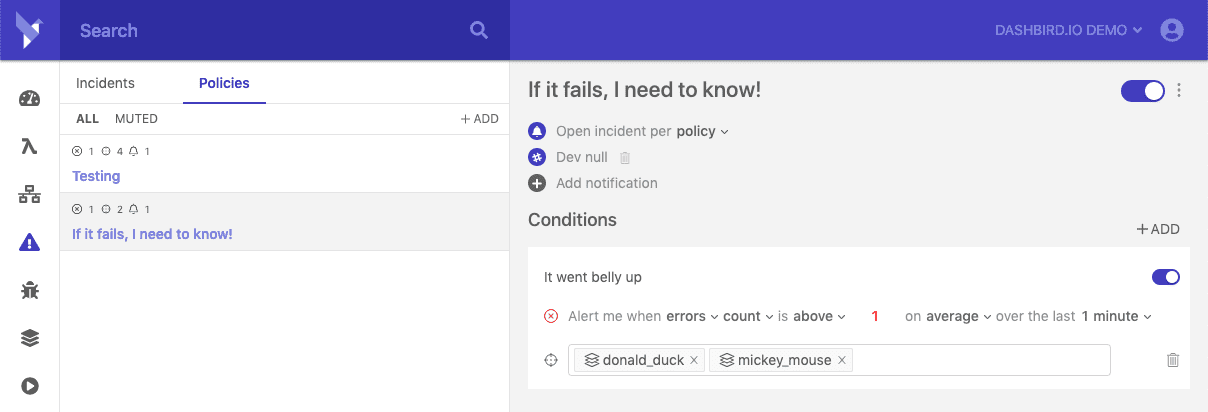Open the layers stack sidebar icon
Screen dimensions: 1208x412
(29, 338)
